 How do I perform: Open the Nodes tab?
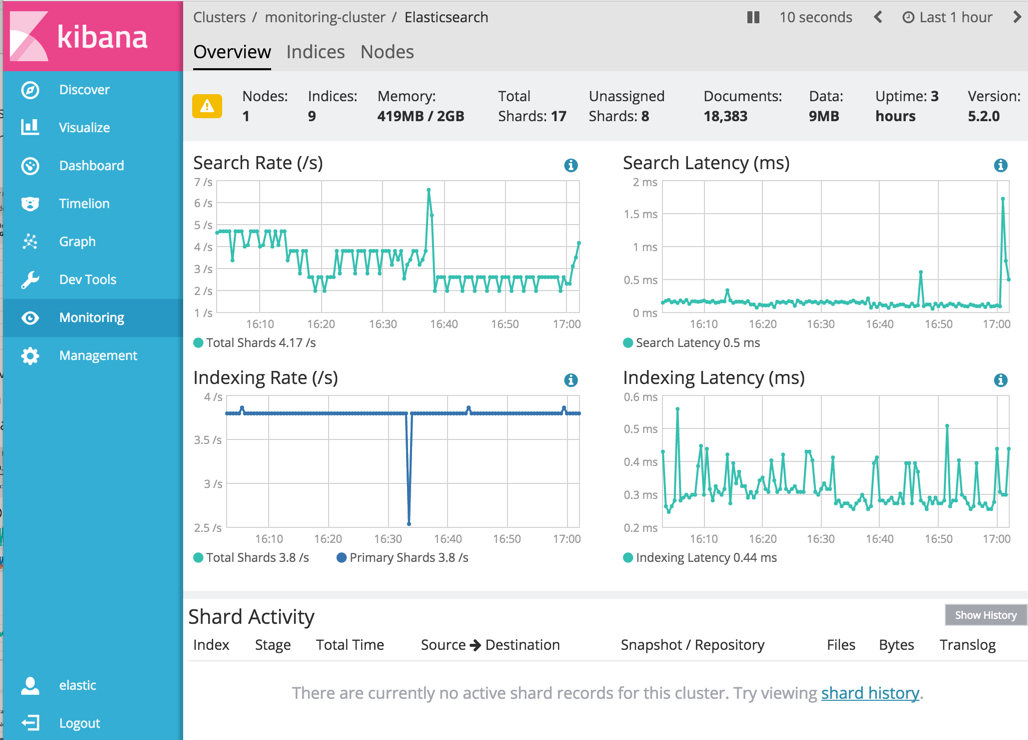tap(387, 52)
